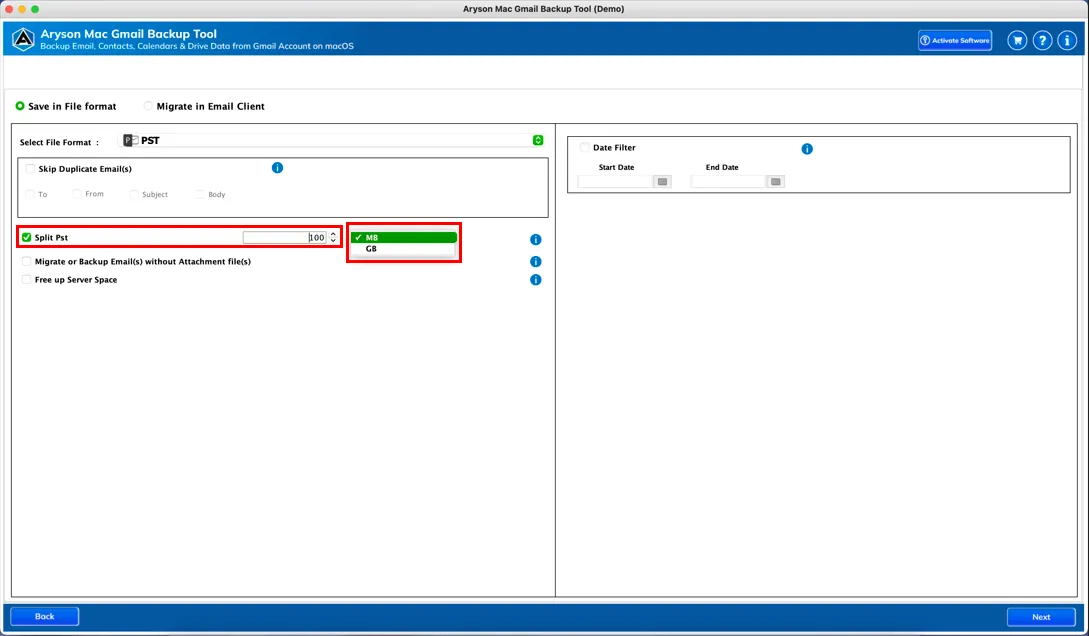Maximize the window with the green button
The width and height of the screenshot is (1089, 636).
[35, 9]
